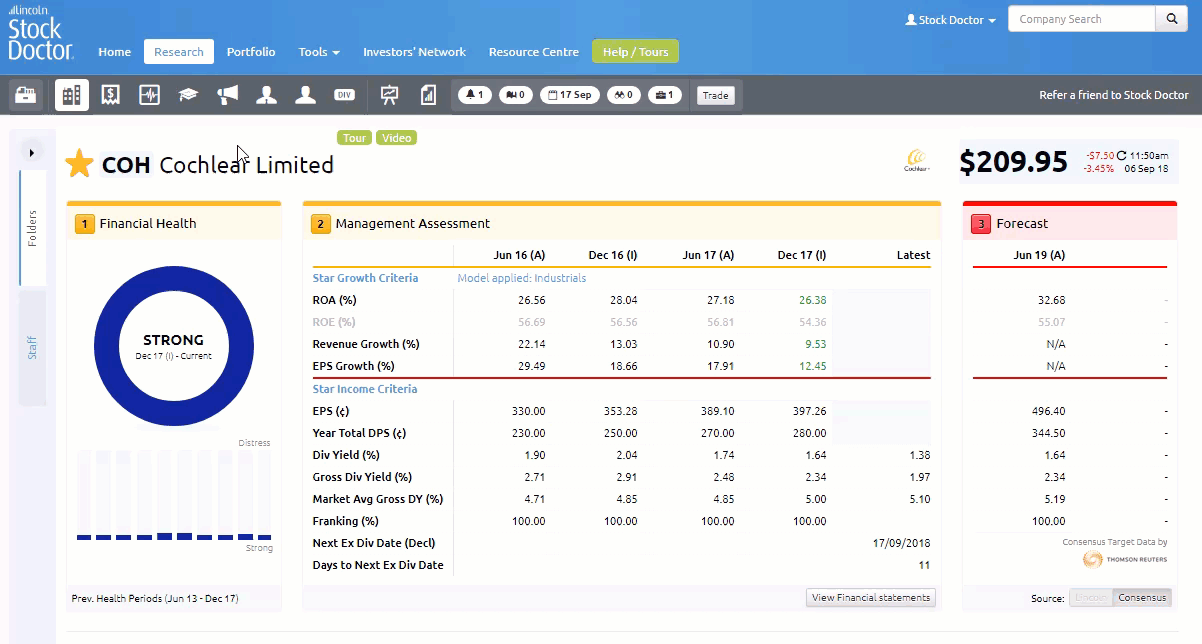Open the Tools dropdown menu
The height and width of the screenshot is (644, 1202).
319,52
